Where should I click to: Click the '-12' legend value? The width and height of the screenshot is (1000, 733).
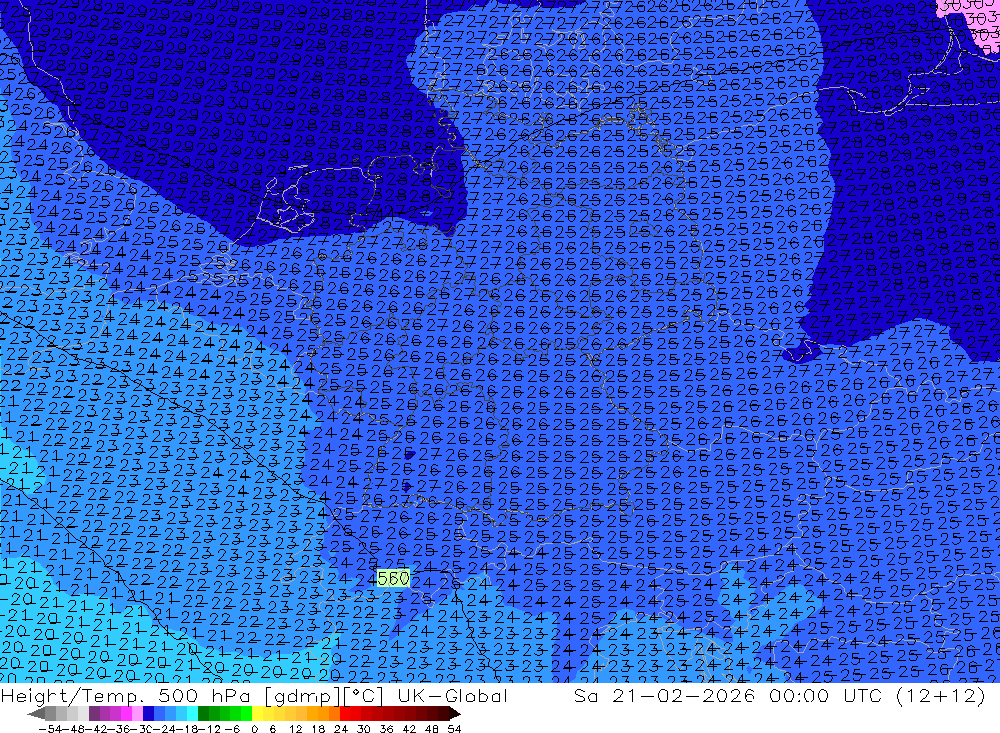click(x=210, y=729)
